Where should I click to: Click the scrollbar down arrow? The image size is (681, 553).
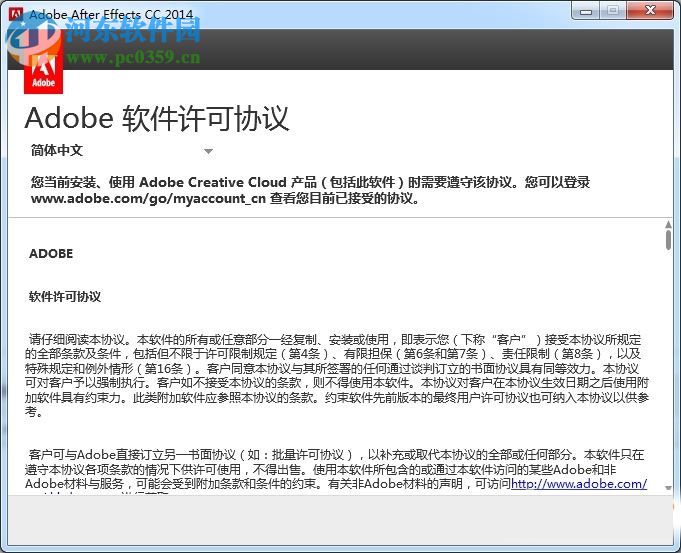(x=668, y=488)
